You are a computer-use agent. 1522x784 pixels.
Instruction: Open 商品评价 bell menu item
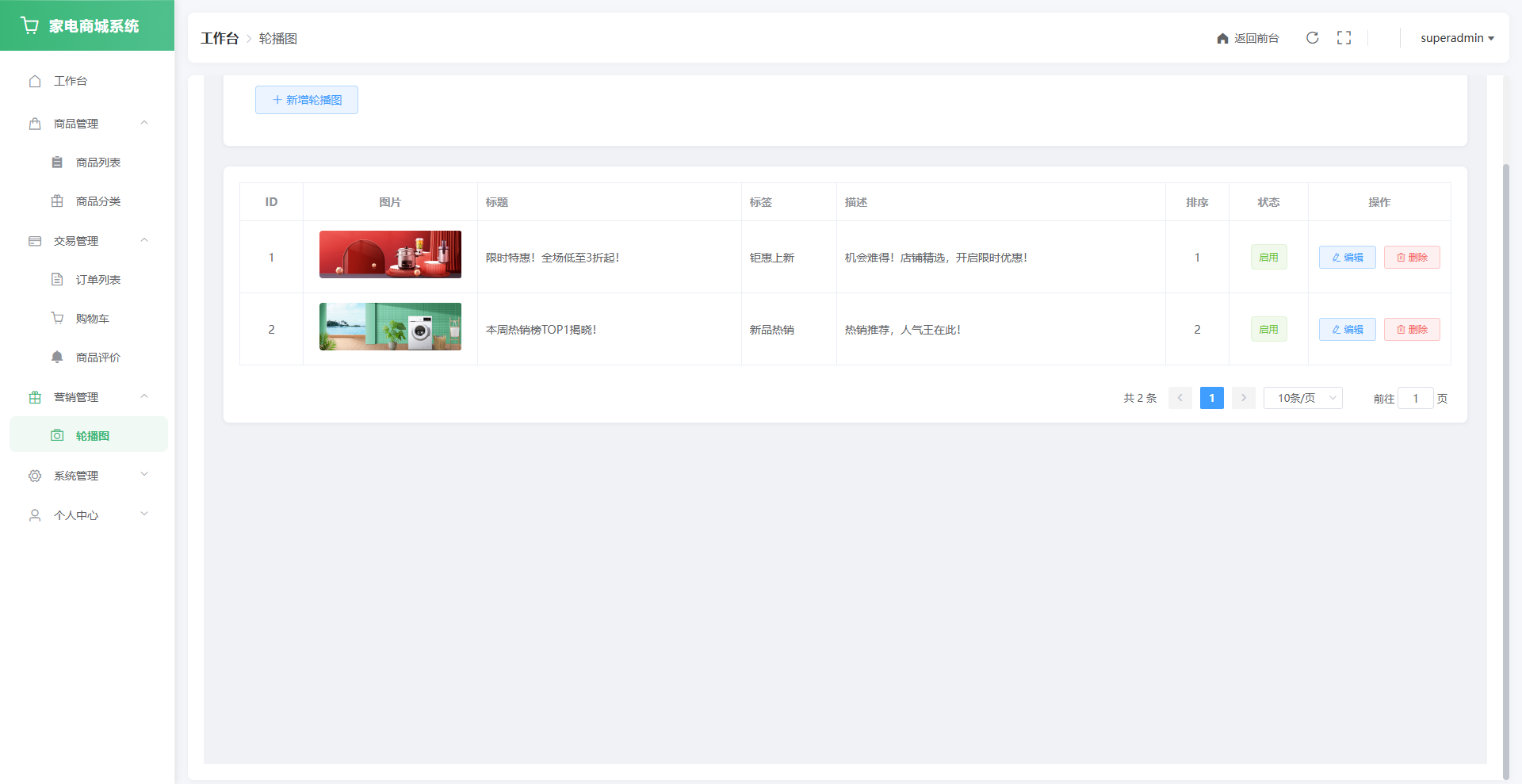coord(98,358)
